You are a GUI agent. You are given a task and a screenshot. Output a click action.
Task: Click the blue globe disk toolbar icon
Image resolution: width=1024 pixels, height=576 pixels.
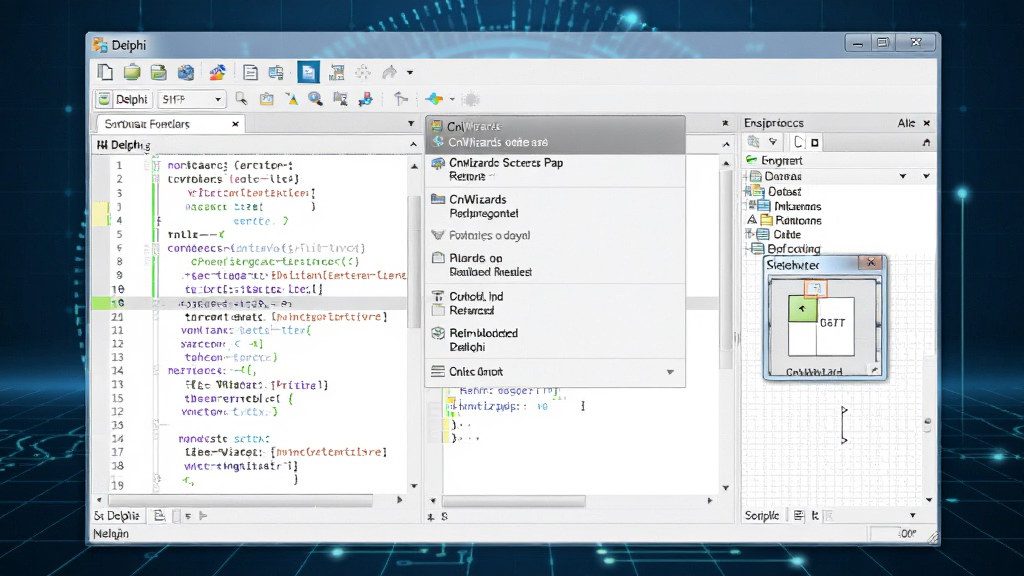coord(186,72)
